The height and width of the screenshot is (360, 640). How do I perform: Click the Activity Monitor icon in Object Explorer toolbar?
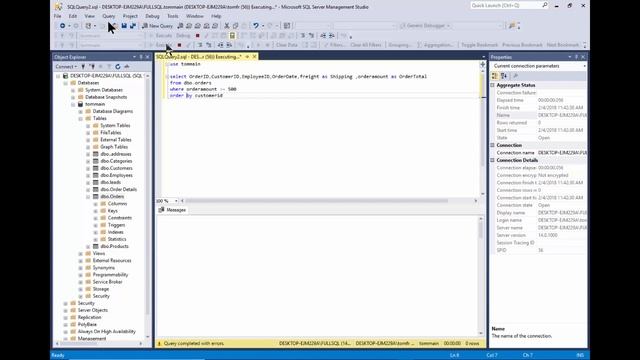tap(127, 66)
